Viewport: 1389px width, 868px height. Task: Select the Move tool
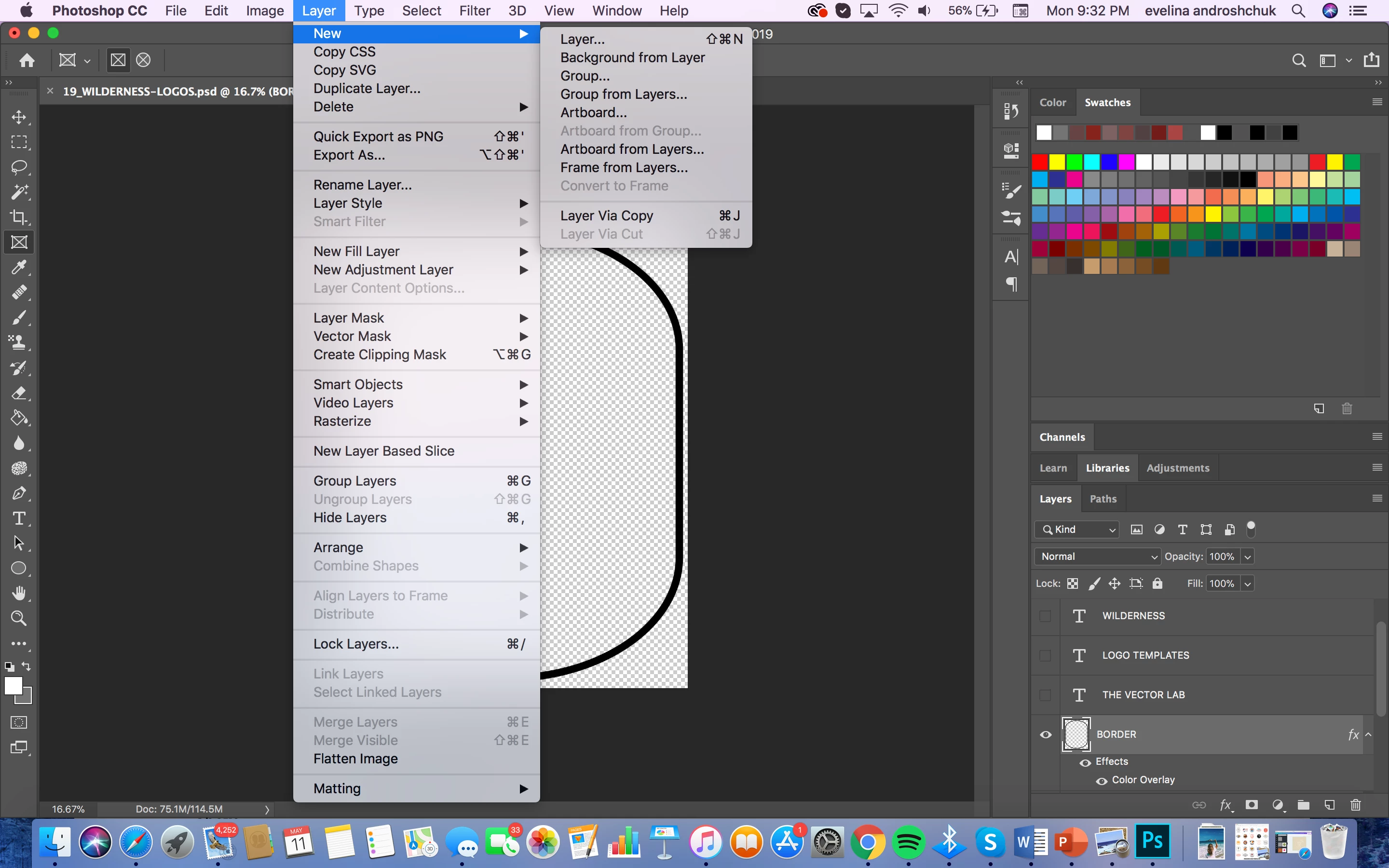[x=19, y=117]
